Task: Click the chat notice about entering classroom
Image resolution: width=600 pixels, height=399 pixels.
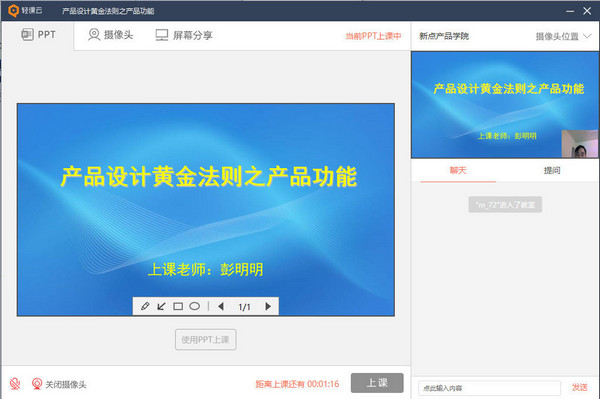Action: click(505, 205)
